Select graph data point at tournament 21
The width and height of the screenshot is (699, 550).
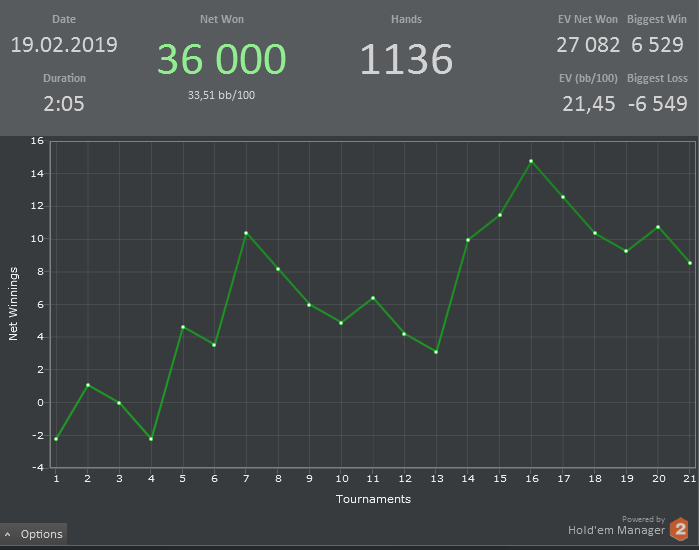click(690, 263)
